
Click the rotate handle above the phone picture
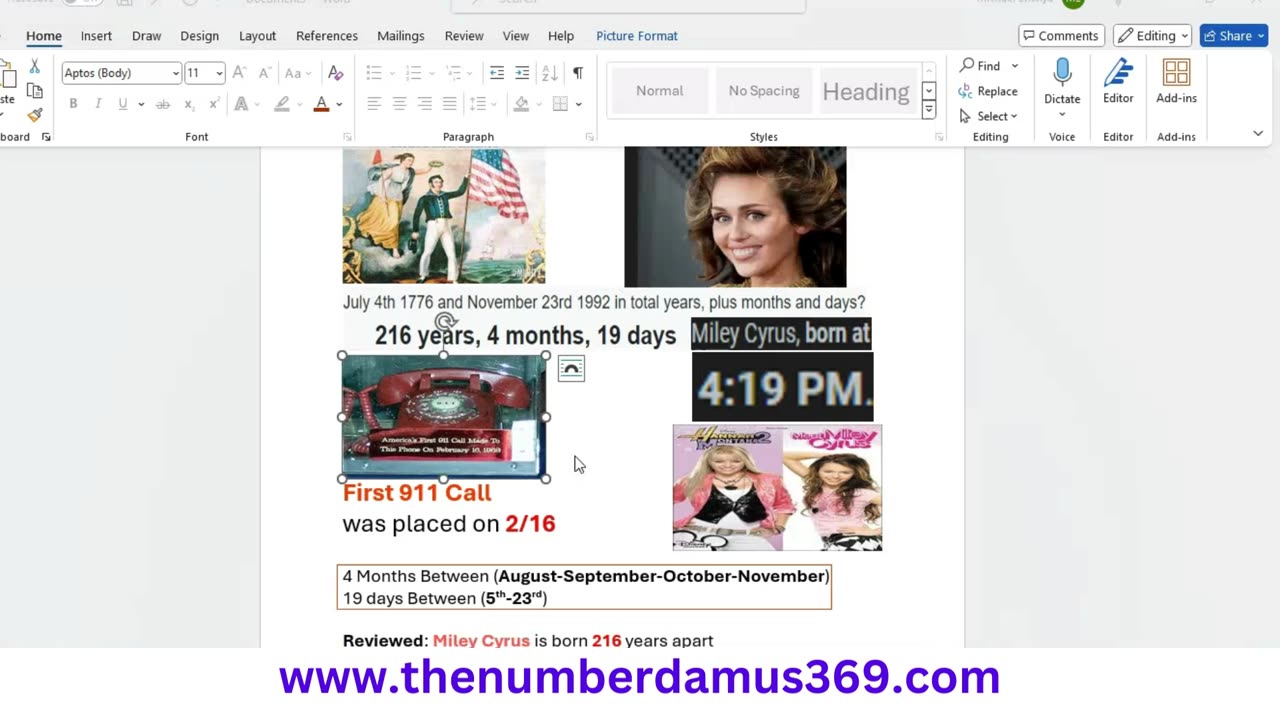tap(445, 322)
